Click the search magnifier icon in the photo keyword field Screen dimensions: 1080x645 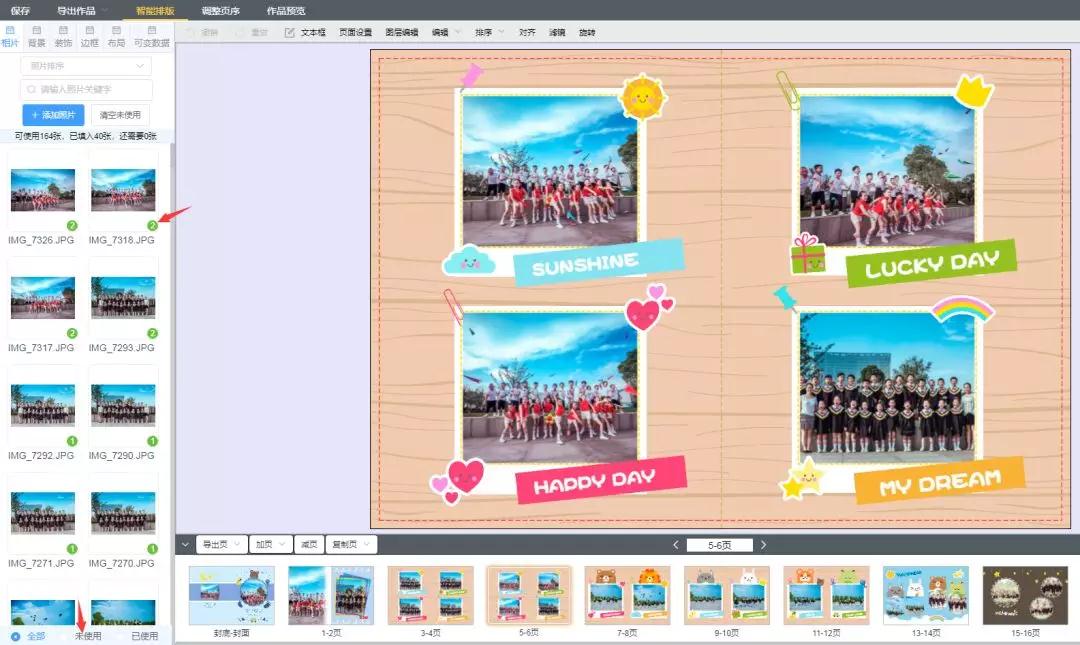pyautogui.click(x=31, y=90)
